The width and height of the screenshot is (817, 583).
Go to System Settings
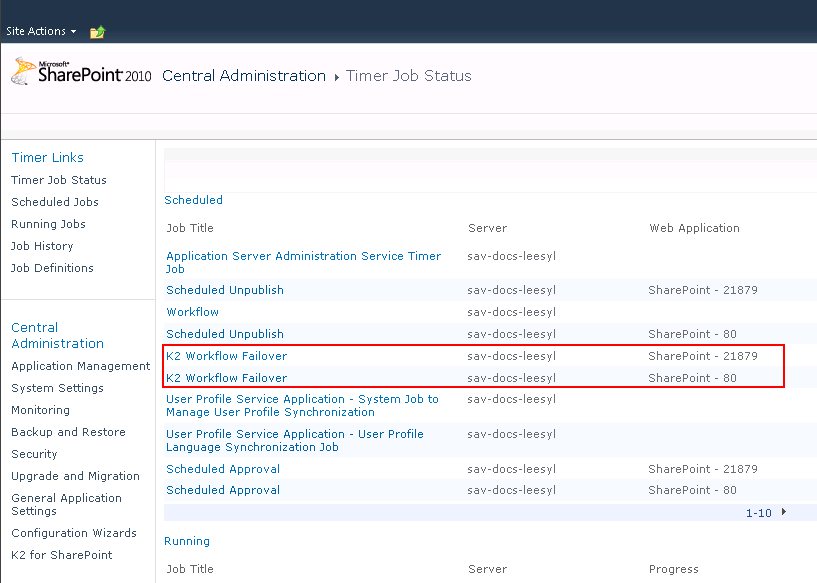click(x=57, y=388)
